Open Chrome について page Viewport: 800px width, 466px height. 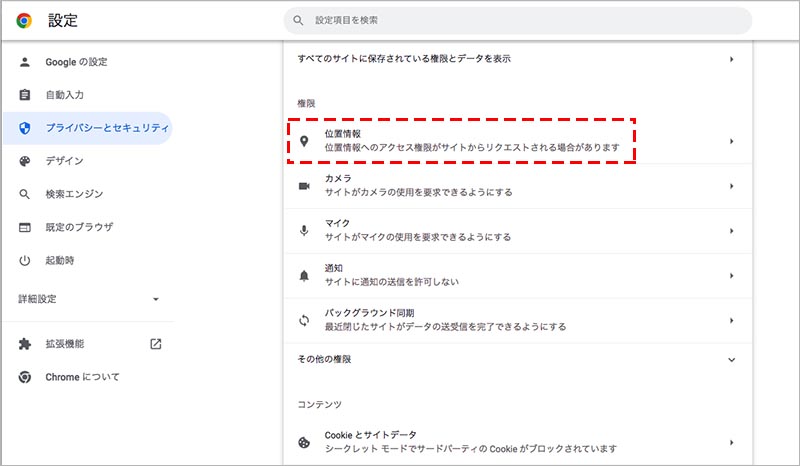(x=82, y=377)
